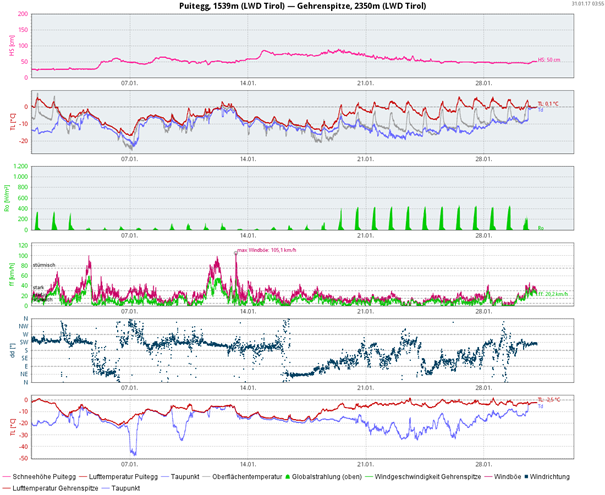Click the timestamp 31.01.17 03:55
The height and width of the screenshot is (495, 605).
coord(588,3)
